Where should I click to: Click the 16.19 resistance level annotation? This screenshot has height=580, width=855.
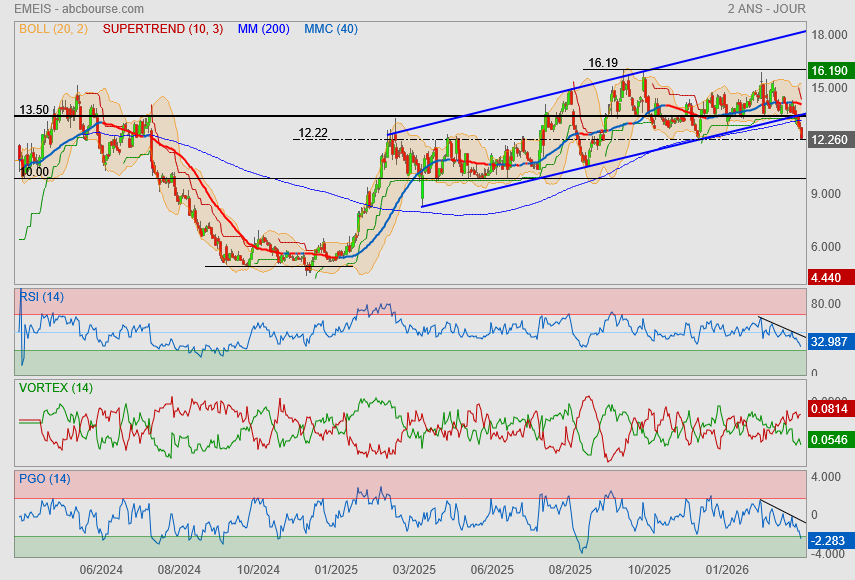click(603, 62)
